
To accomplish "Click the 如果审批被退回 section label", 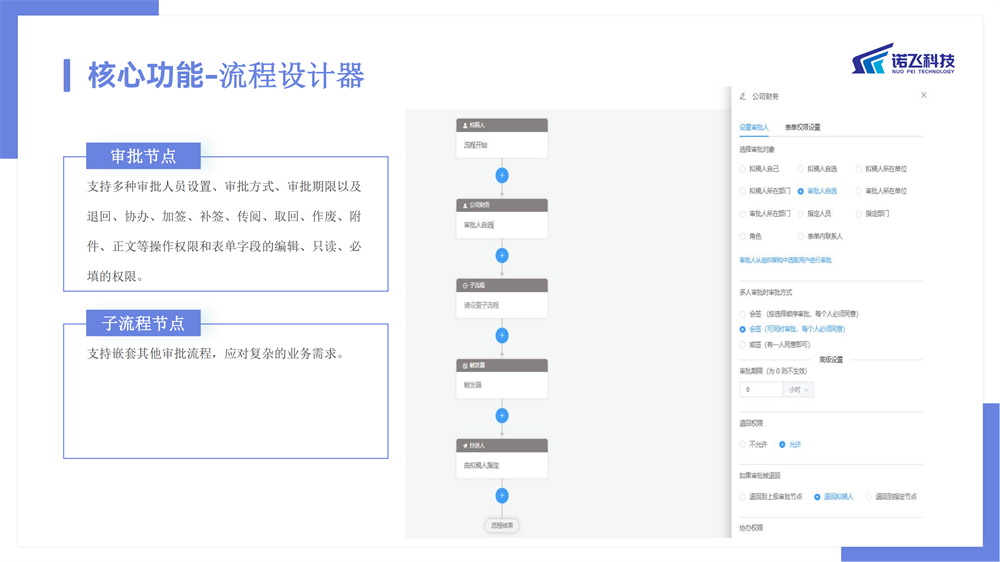I will point(760,475).
